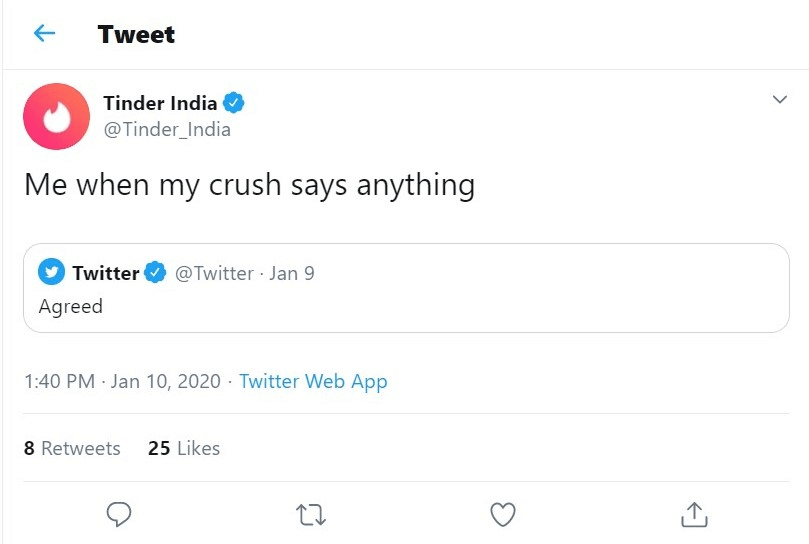809x544 pixels.
Task: Open the quoted tweet saying Agreed
Action: click(406, 288)
